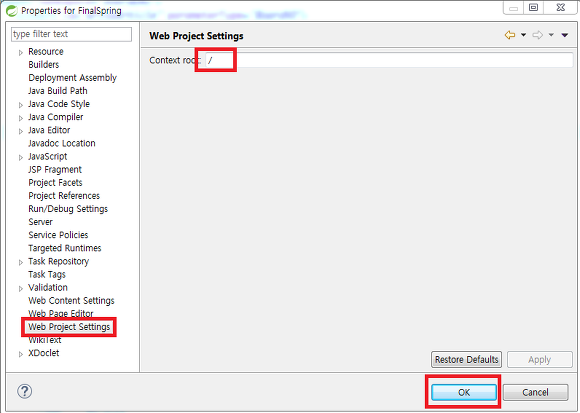Click the help question mark icon
Image resolution: width=580 pixels, height=413 pixels.
(x=24, y=391)
